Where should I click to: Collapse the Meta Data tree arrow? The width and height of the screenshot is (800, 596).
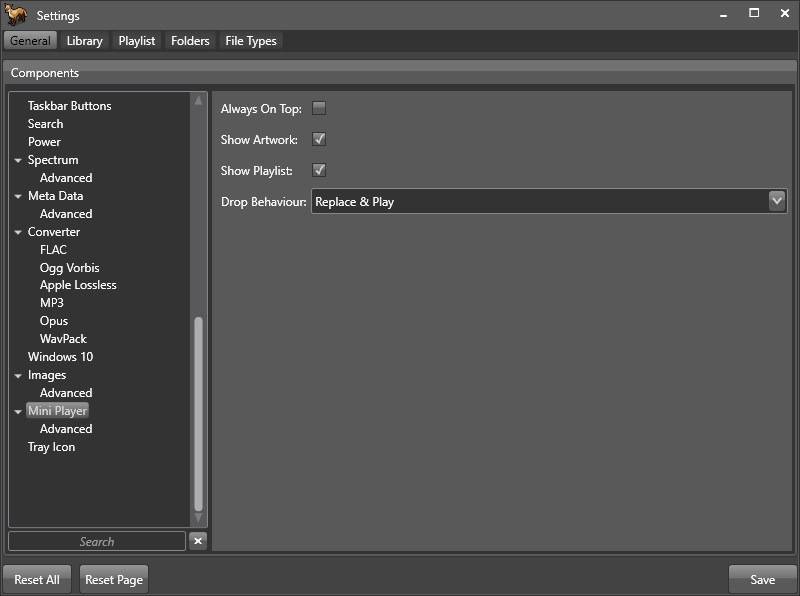click(18, 196)
